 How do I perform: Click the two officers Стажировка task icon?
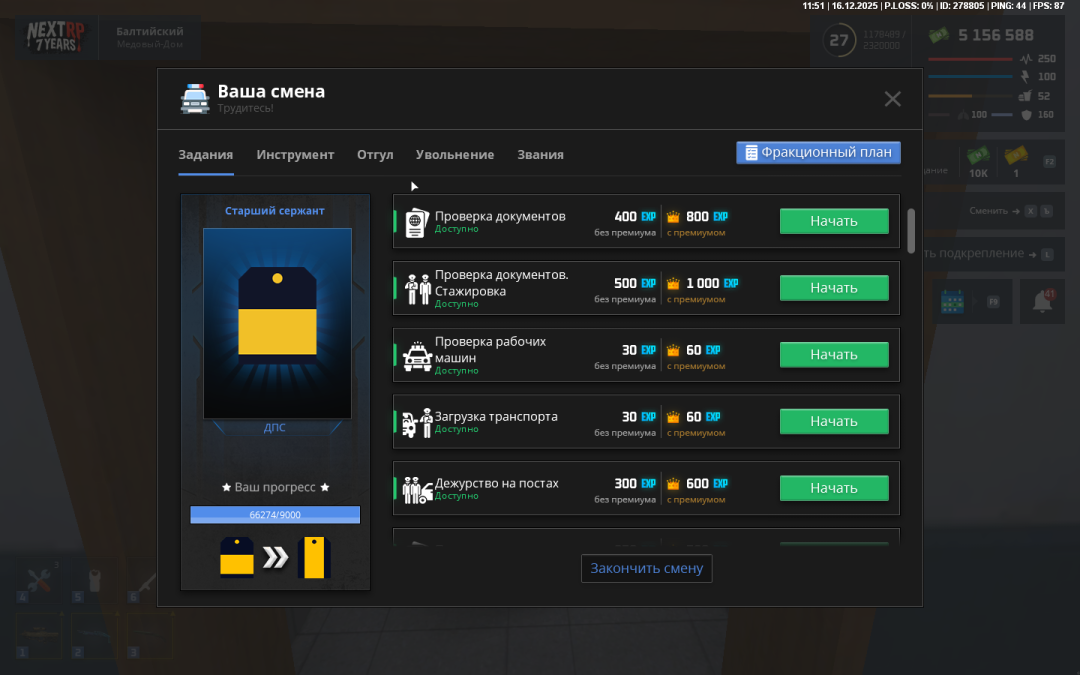[416, 288]
